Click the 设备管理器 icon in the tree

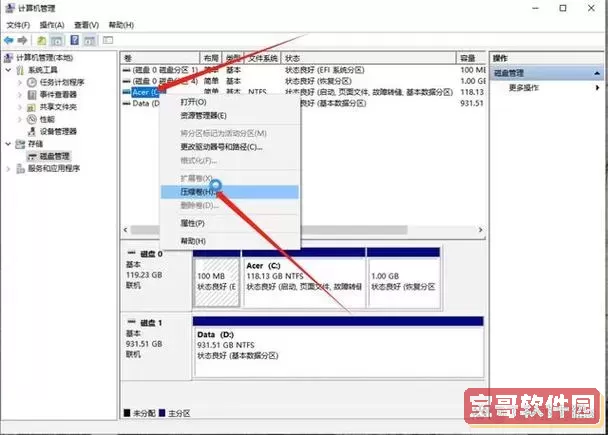point(32,131)
